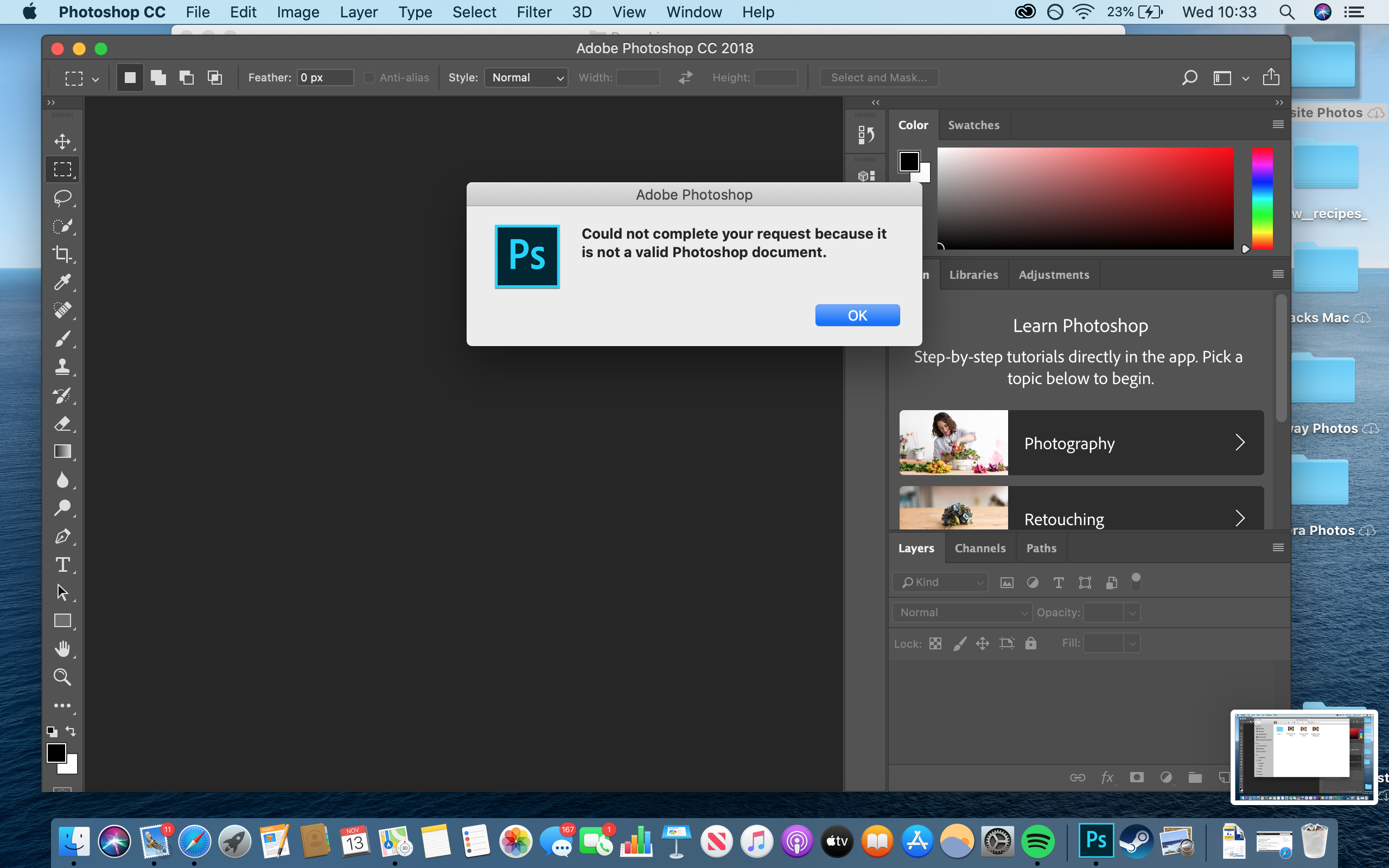Enable the Anti-alias checkbox

(370, 78)
